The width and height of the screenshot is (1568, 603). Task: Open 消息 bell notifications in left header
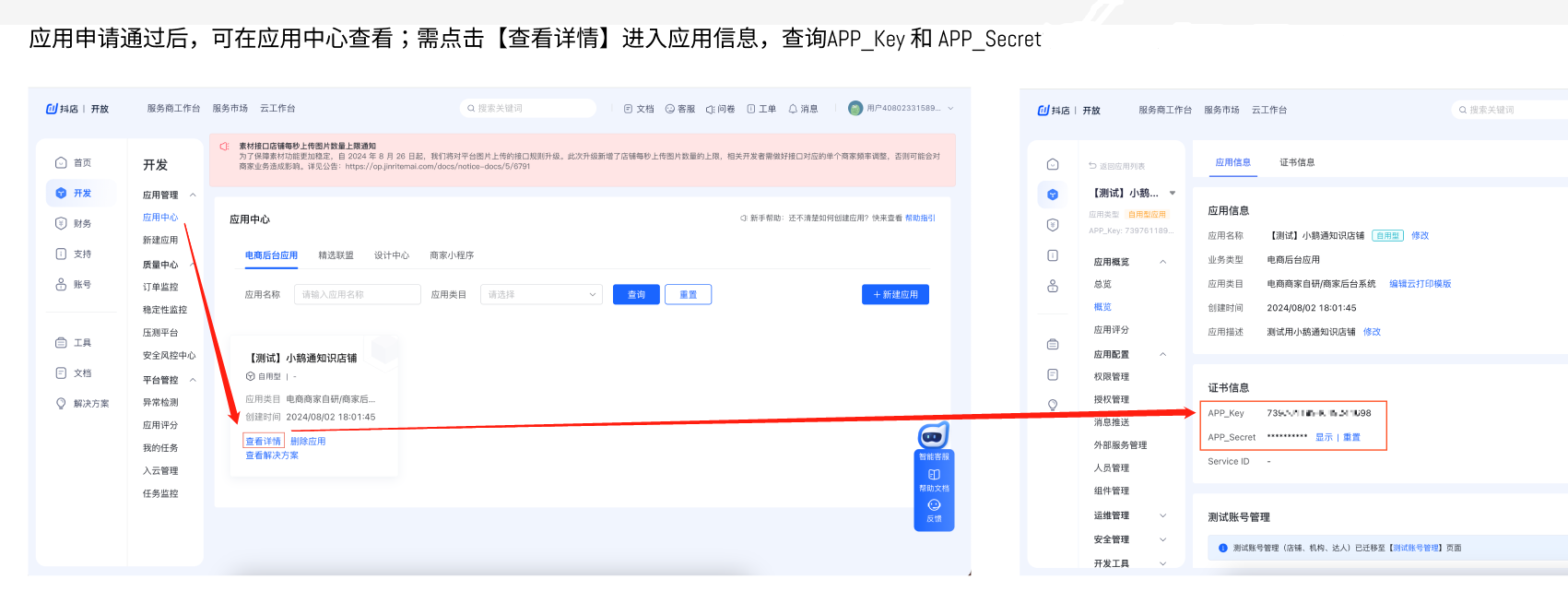tap(793, 109)
